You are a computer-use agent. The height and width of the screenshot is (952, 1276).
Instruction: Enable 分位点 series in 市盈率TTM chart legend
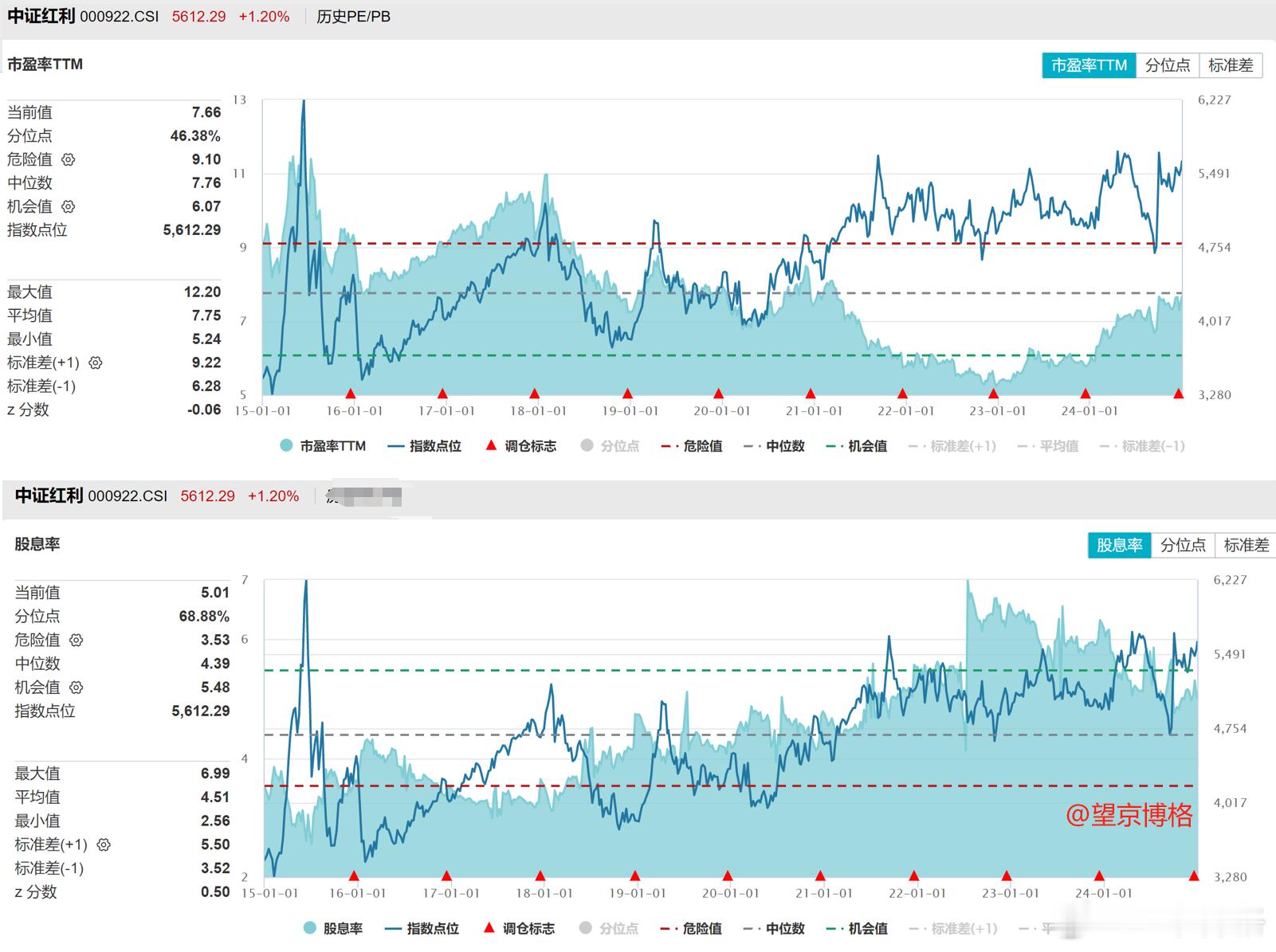click(x=610, y=446)
